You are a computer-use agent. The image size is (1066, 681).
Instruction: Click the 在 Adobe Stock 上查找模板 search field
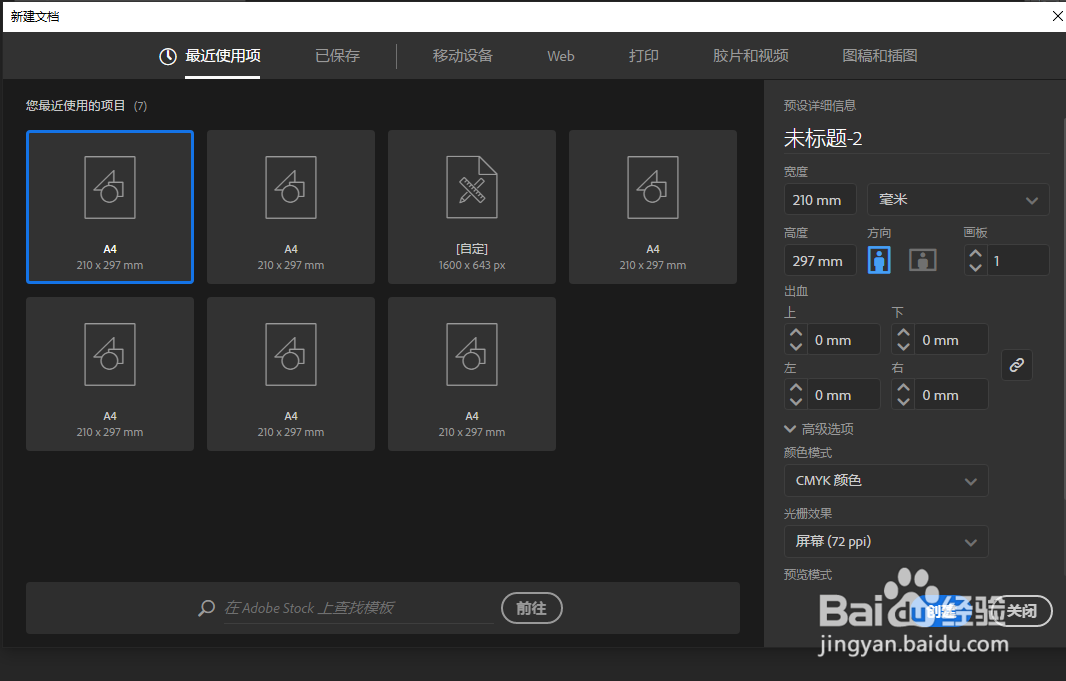[358, 608]
